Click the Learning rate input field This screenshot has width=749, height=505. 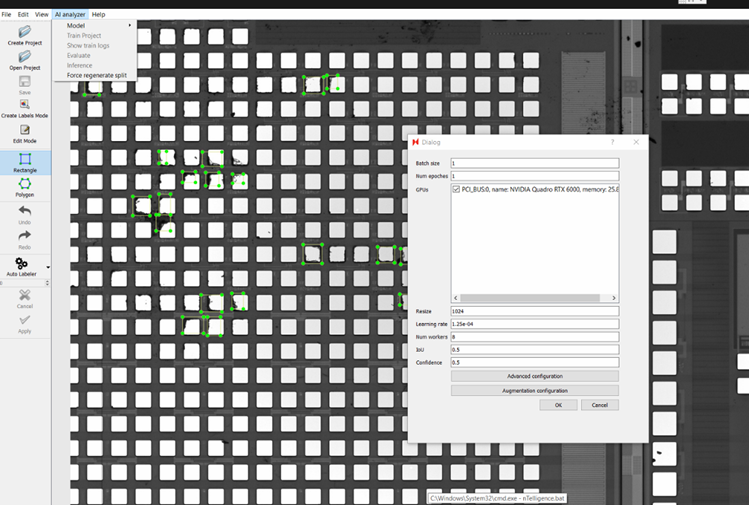coord(534,324)
